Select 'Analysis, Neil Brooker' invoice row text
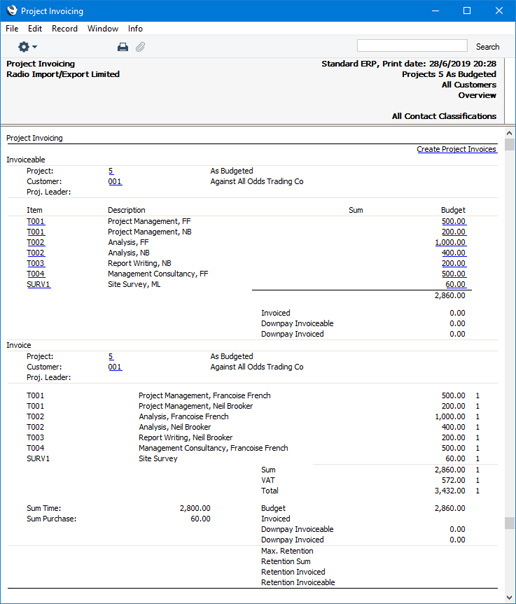 point(174,427)
